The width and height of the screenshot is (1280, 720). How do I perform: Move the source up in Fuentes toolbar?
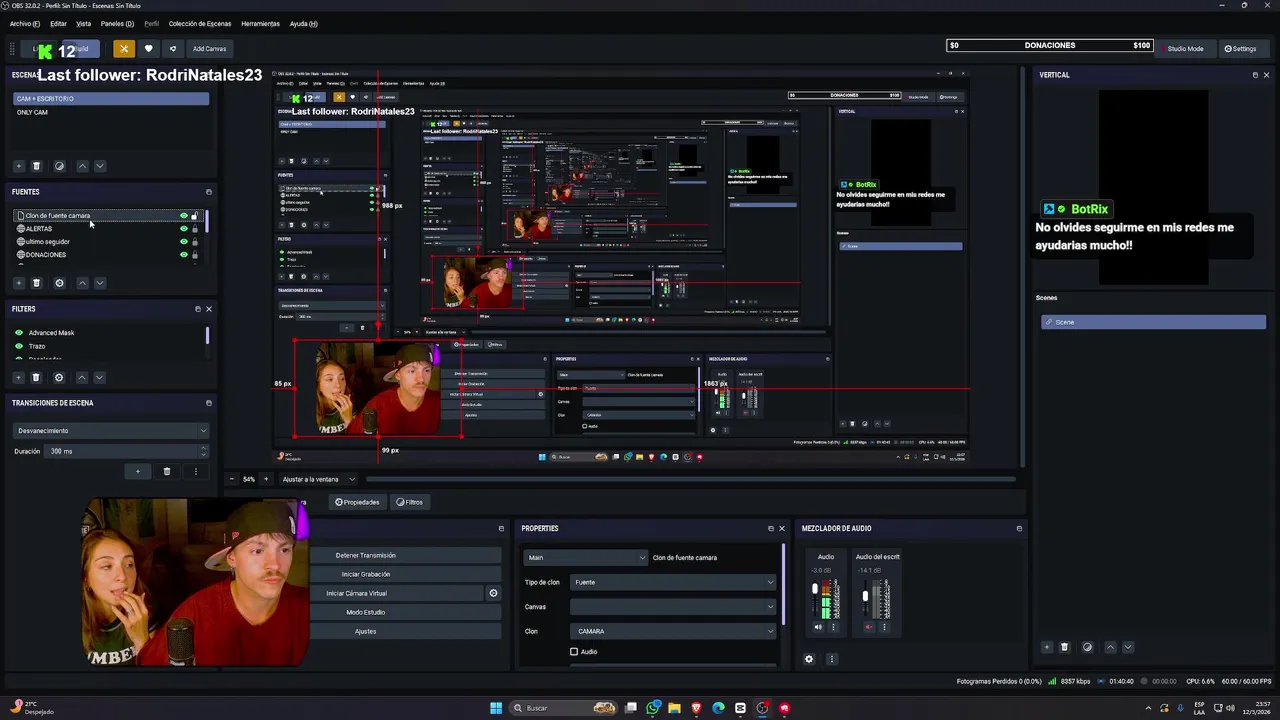[x=82, y=283]
